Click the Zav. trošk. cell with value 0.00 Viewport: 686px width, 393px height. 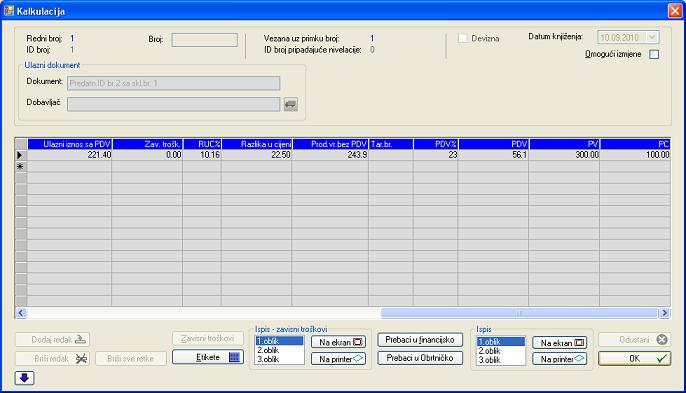pos(147,155)
